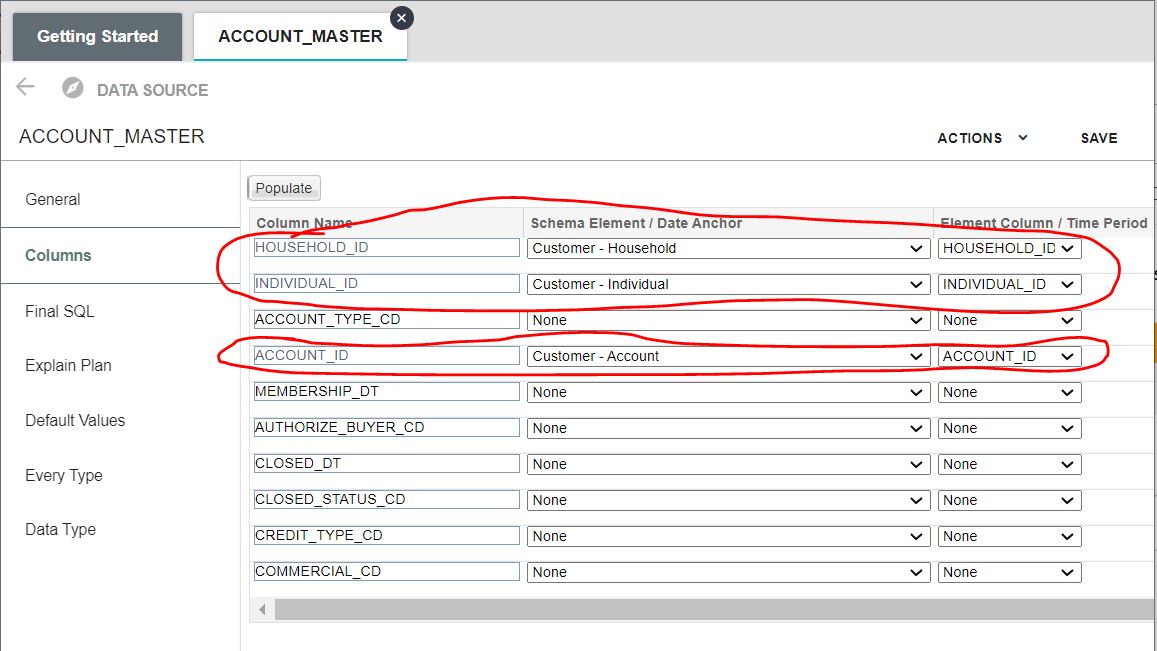Open Element Column dropdown for COMMERCIAL_CD row
The image size is (1157, 651).
pos(1008,572)
